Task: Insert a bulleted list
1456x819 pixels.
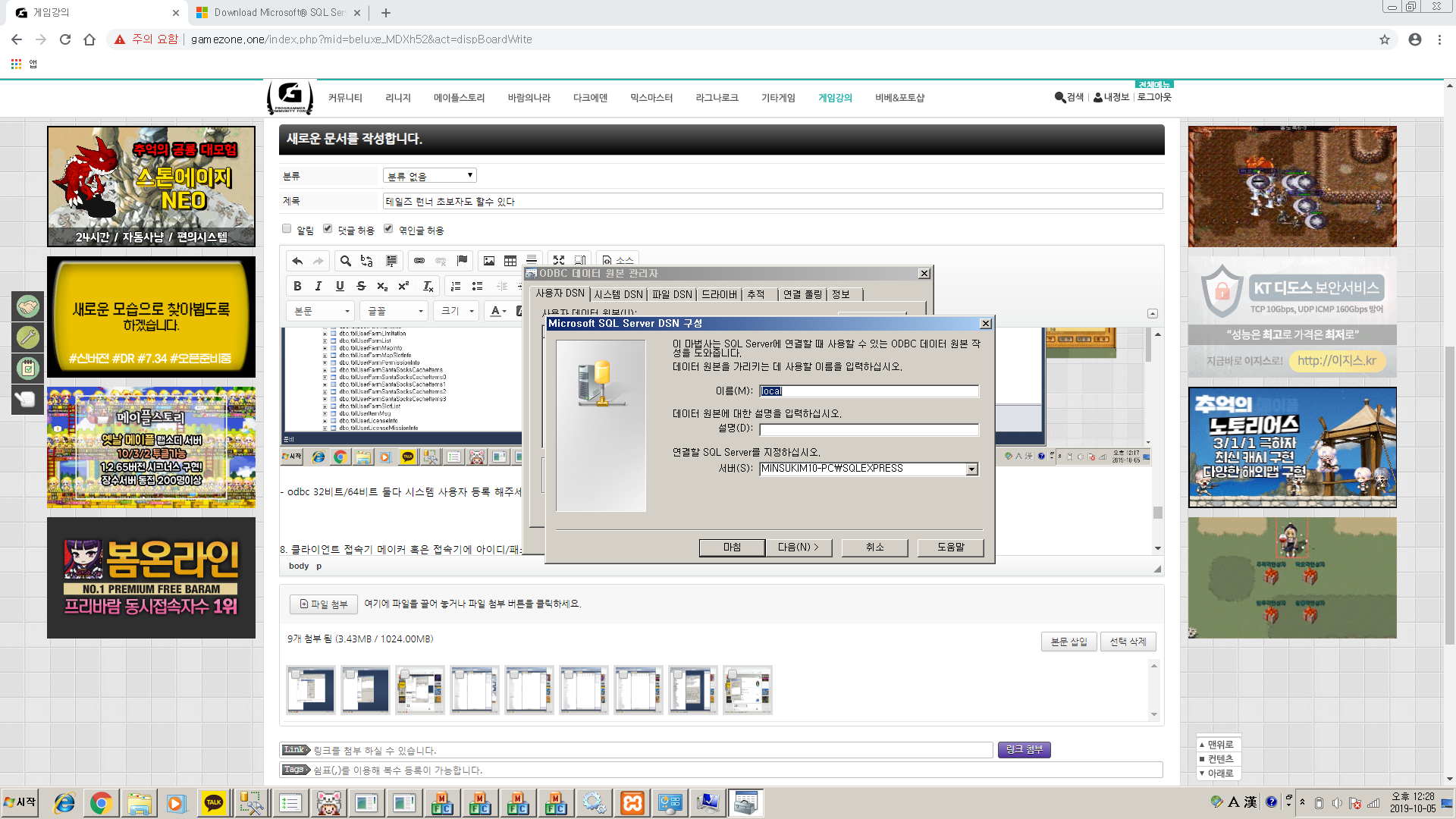Action: [x=477, y=286]
